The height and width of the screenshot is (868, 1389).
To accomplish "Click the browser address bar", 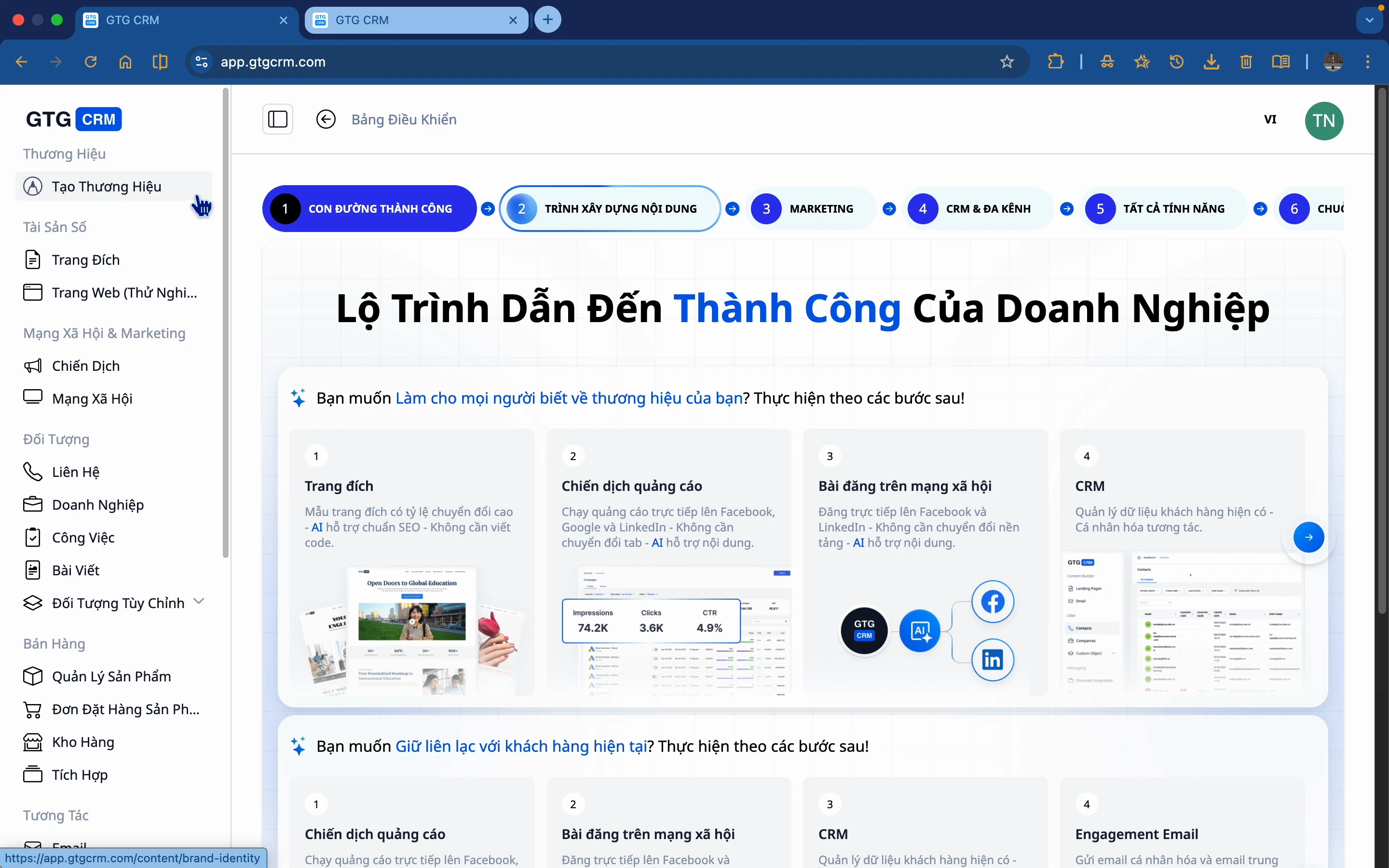I will click(574, 62).
